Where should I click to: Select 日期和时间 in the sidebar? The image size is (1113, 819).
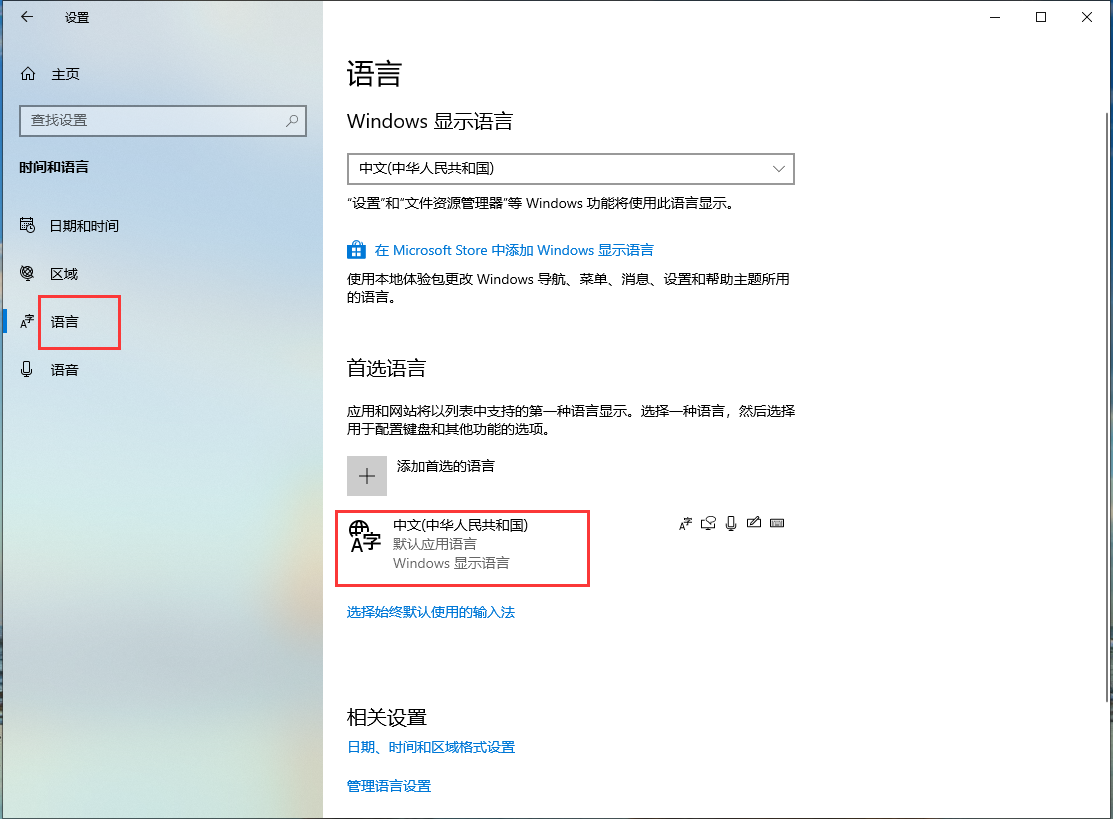click(84, 226)
